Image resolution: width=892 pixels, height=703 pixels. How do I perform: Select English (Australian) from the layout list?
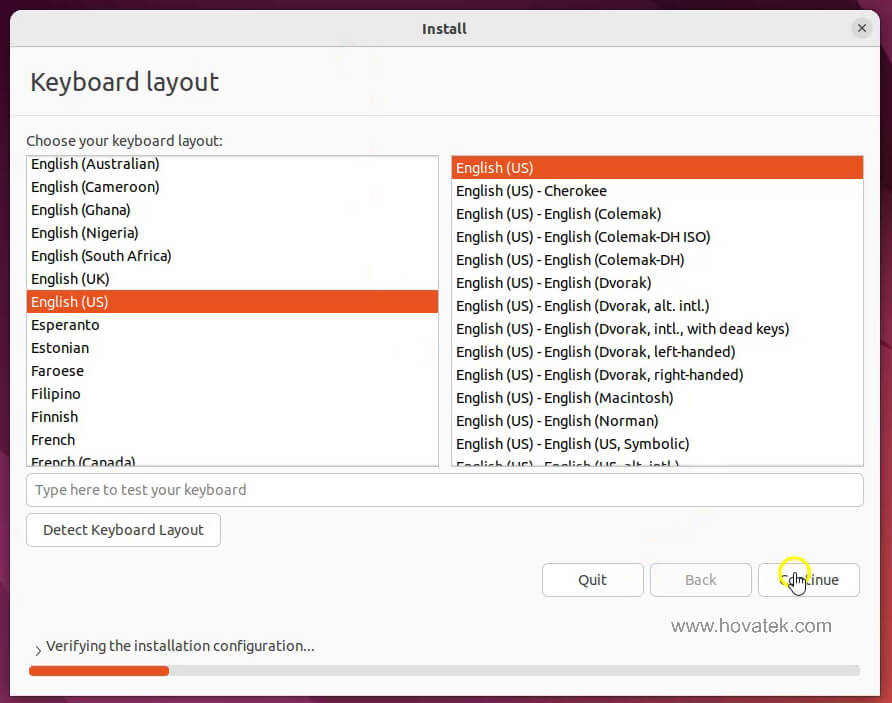pyautogui.click(x=94, y=164)
